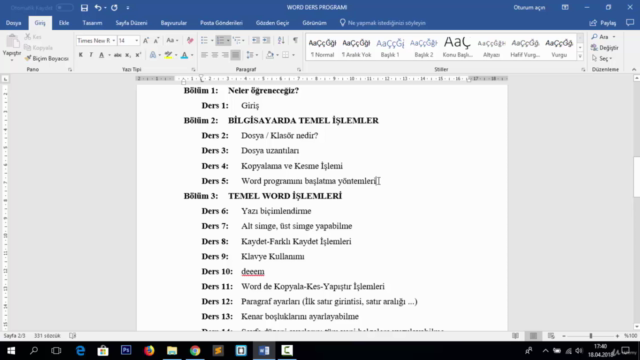Toggle the Otomatik Kaydet autosave switch
Screen dimensions: 640x360
[x=64, y=7]
